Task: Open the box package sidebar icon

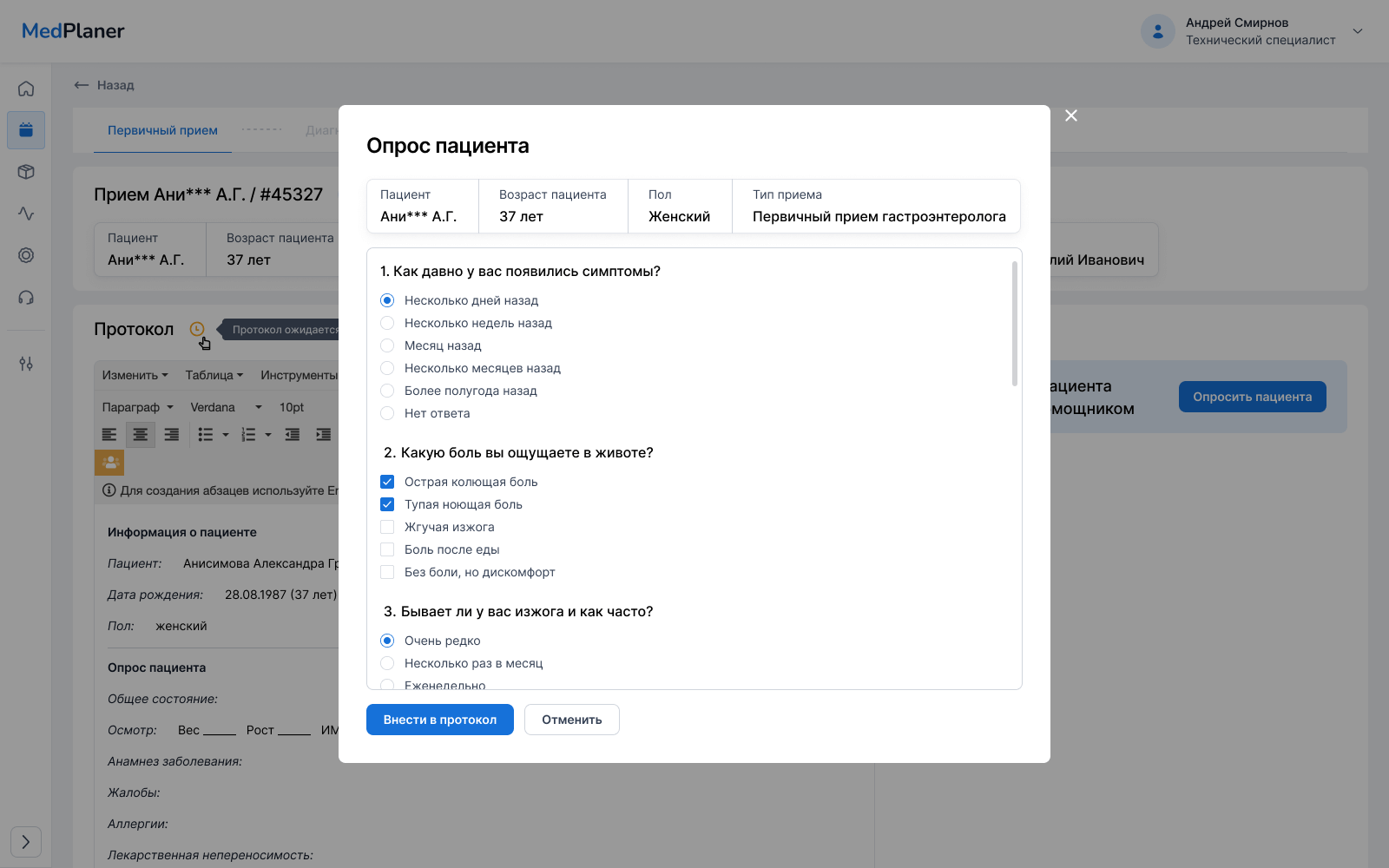Action: pyautogui.click(x=26, y=172)
